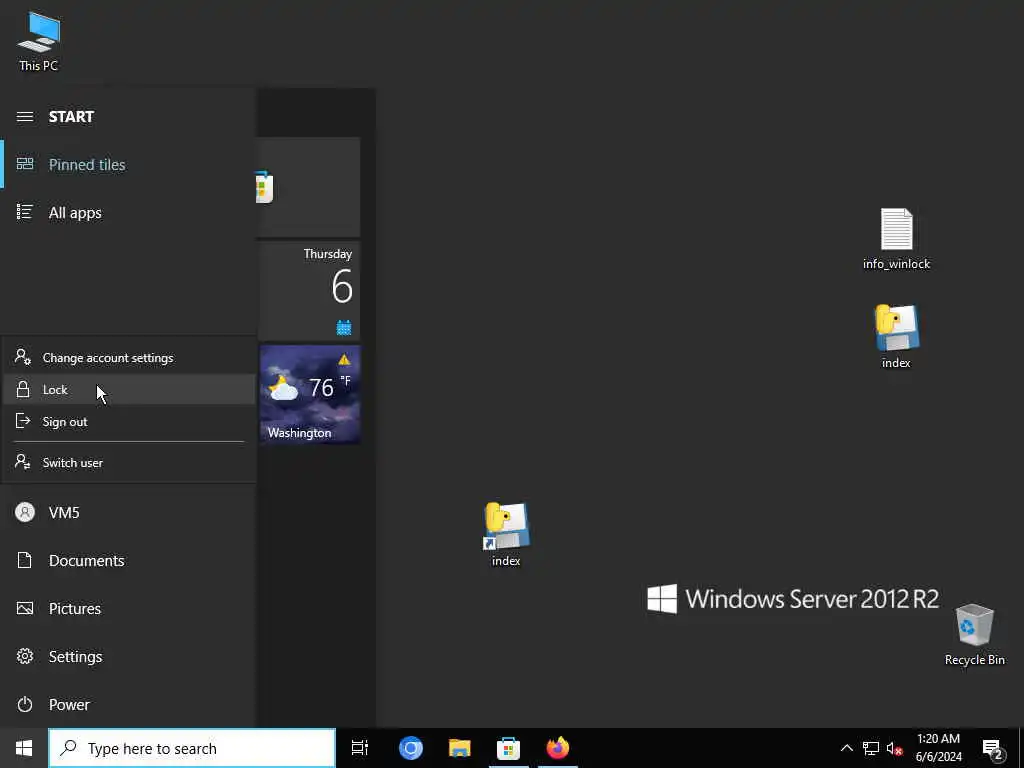This screenshot has width=1024, height=768.
Task: Open the Documents folder shortcut
Action: [127, 560]
